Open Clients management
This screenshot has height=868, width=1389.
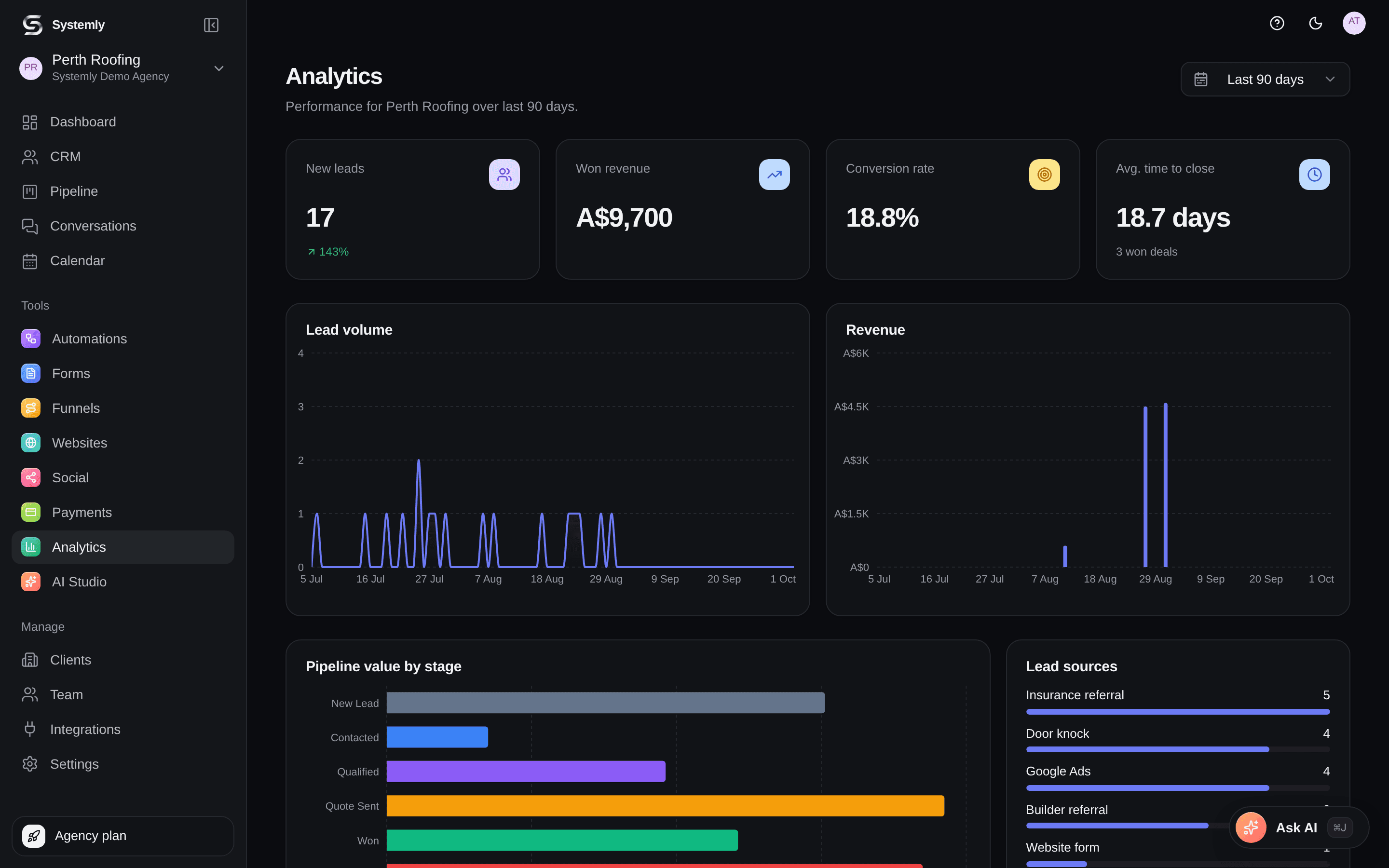[122, 660]
